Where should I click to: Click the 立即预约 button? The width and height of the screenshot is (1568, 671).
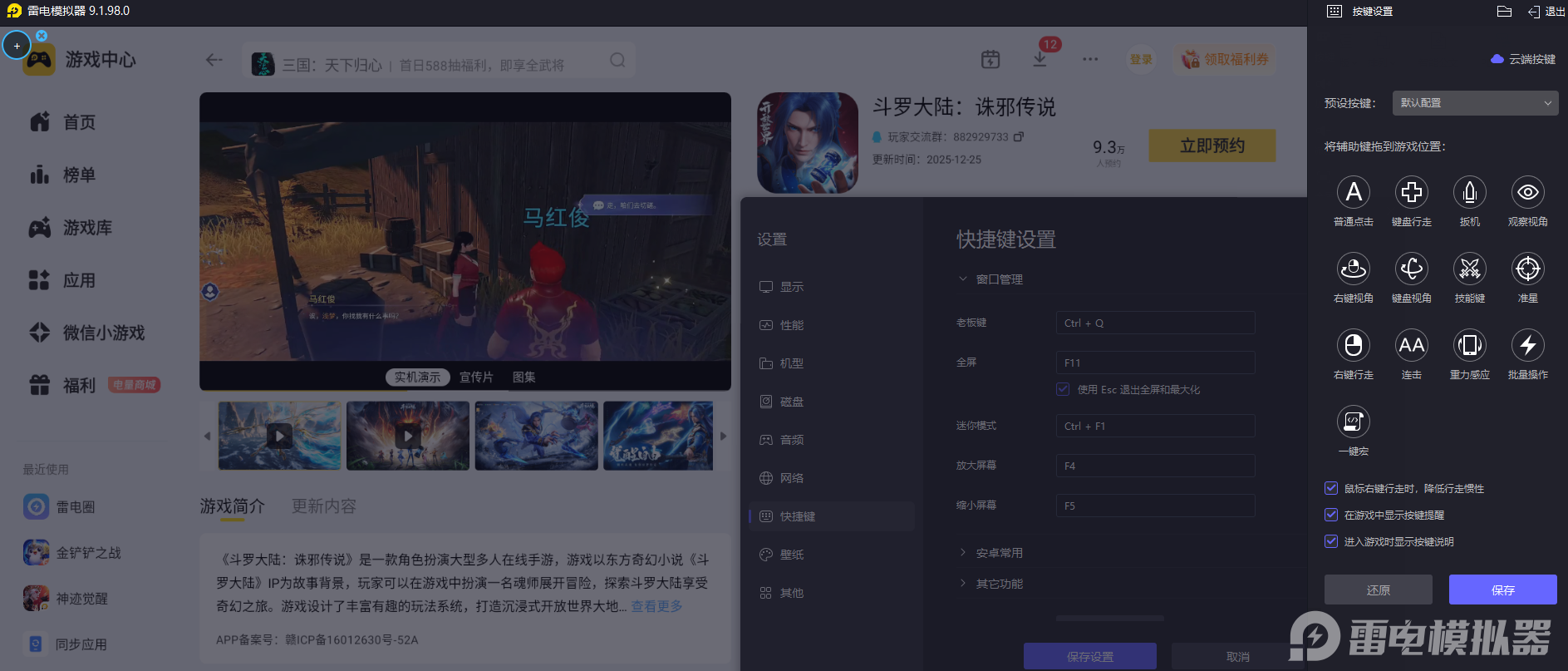(1212, 146)
